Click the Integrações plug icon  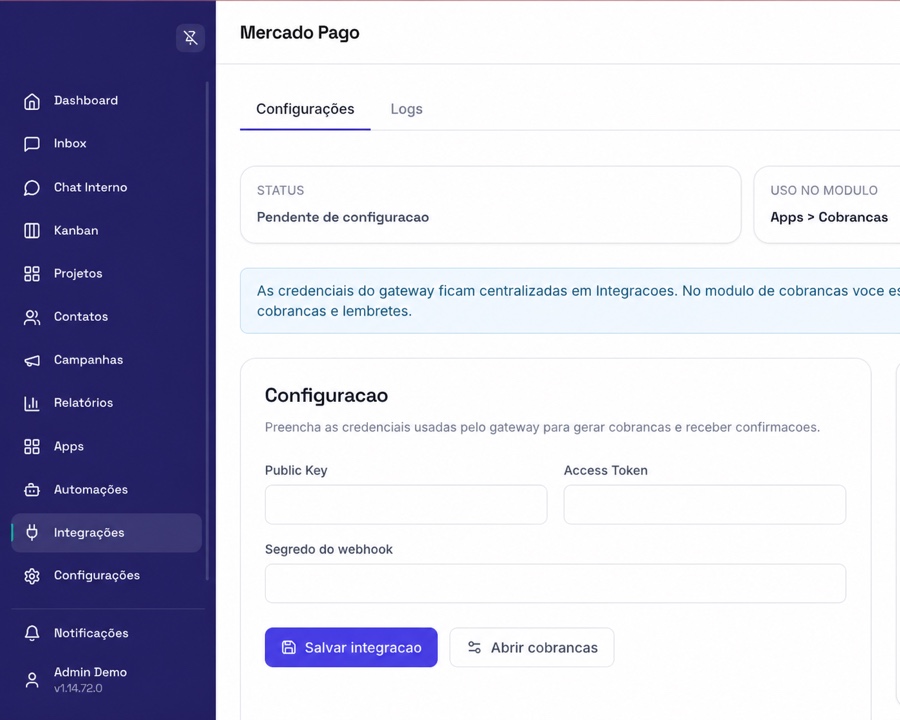tap(32, 533)
